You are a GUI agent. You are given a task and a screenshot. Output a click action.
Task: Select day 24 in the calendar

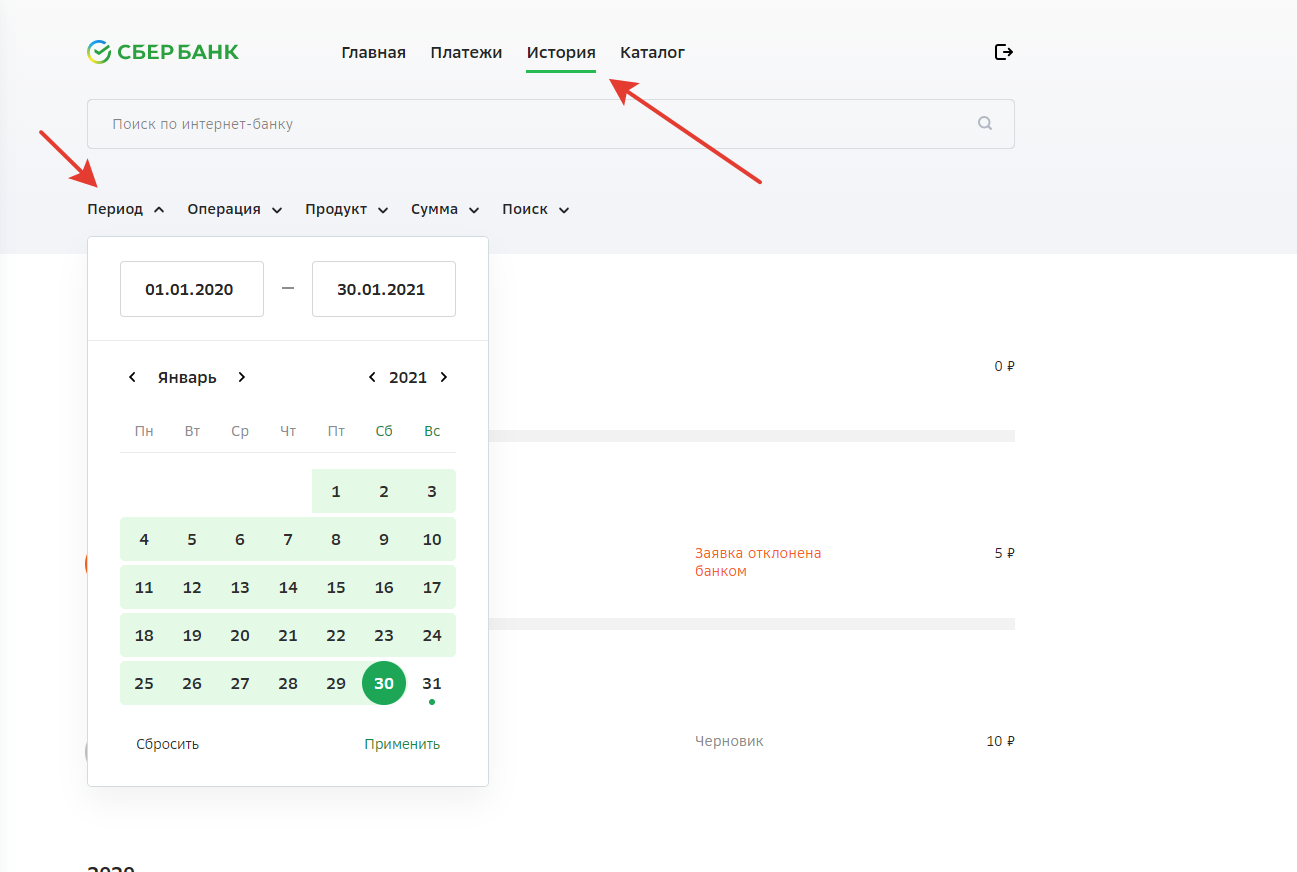point(432,635)
